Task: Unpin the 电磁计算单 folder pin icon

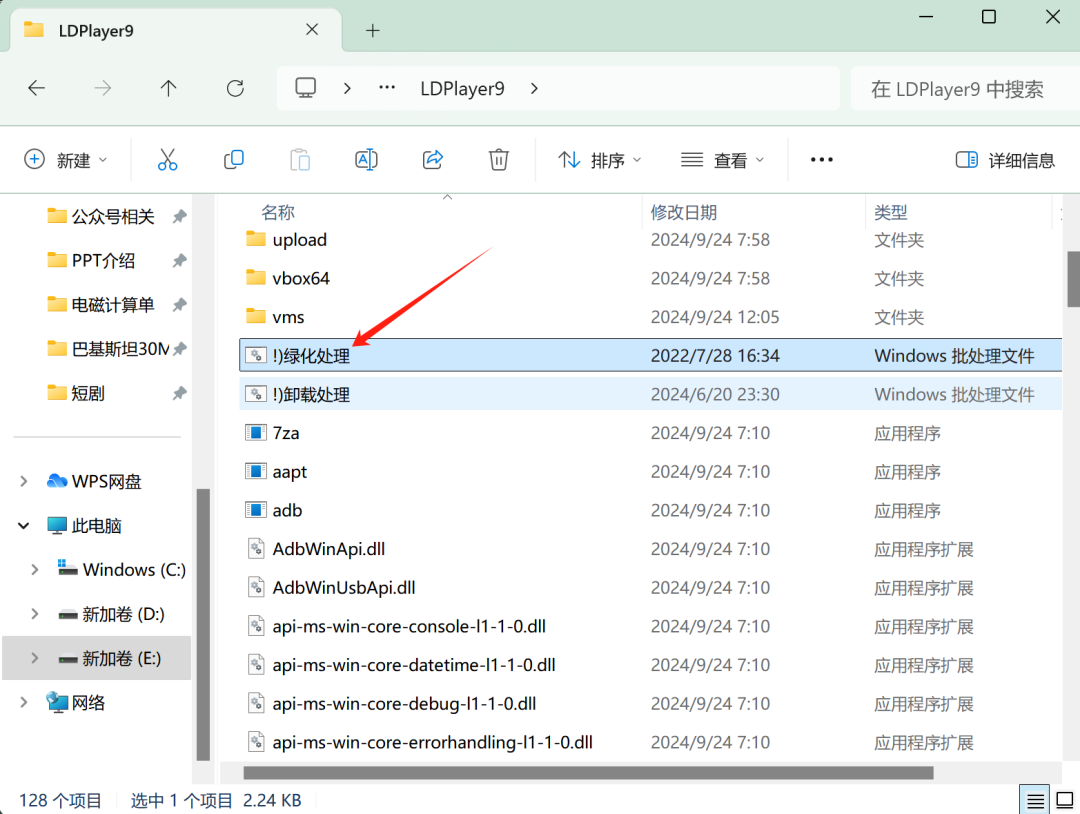Action: 179,304
